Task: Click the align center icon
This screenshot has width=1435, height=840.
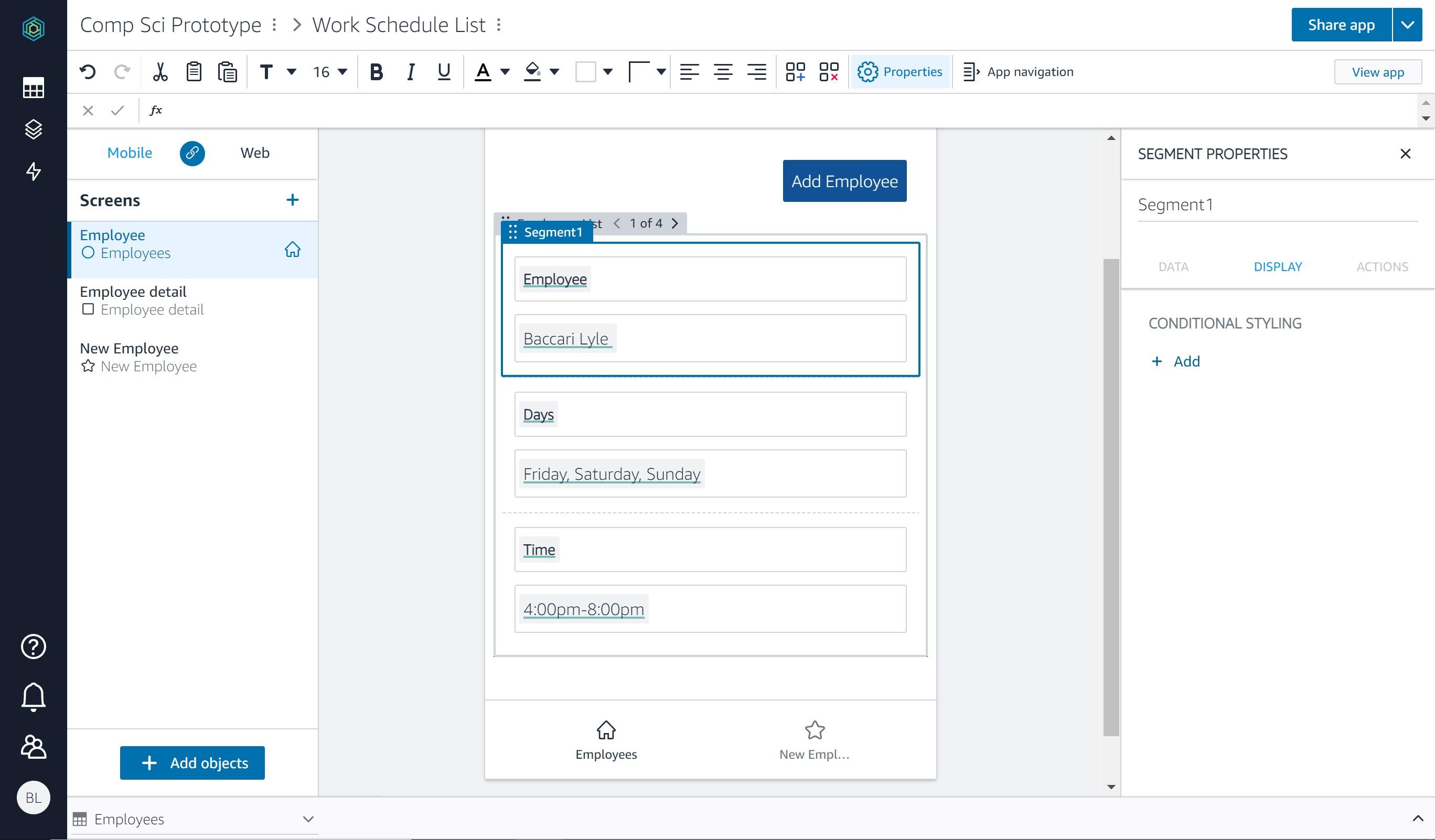Action: tap(723, 71)
